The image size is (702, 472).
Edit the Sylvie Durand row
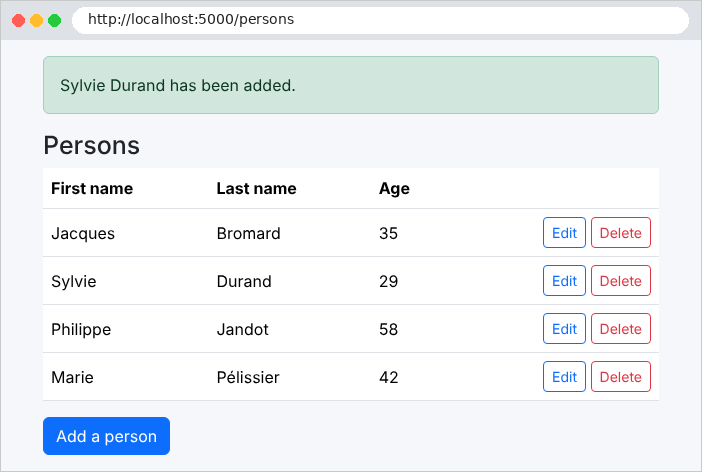pyautogui.click(x=564, y=280)
